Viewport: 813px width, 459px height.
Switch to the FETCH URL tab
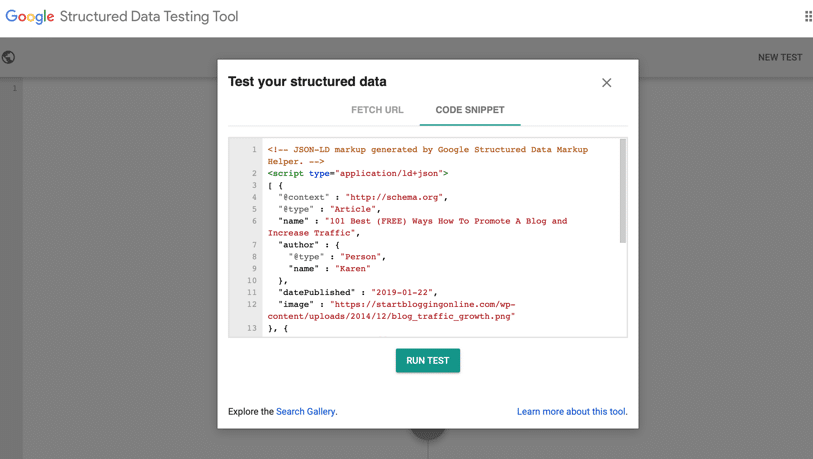pos(377,110)
